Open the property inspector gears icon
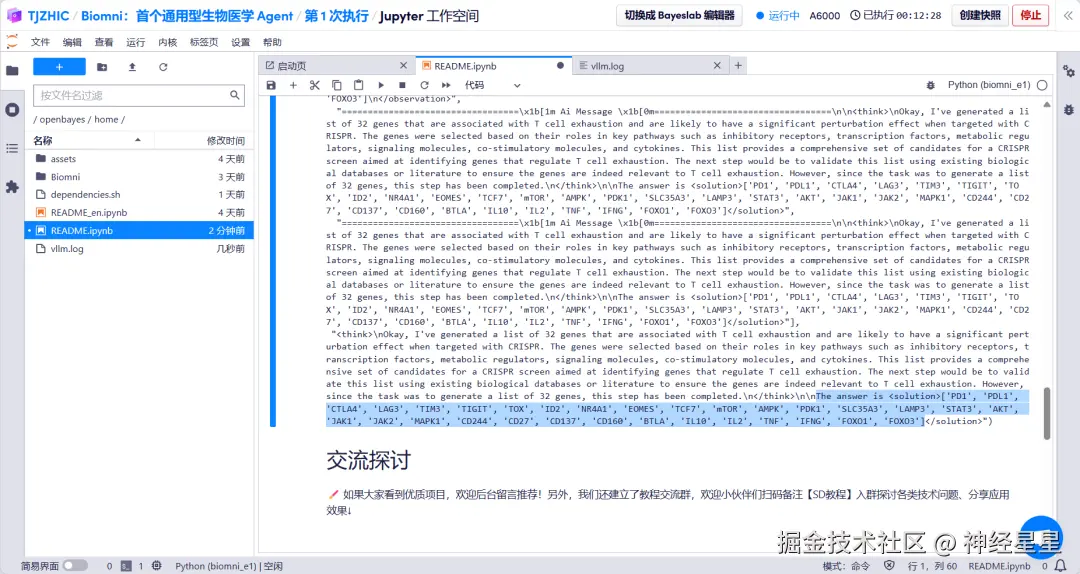The image size is (1080, 574). 1068,71
